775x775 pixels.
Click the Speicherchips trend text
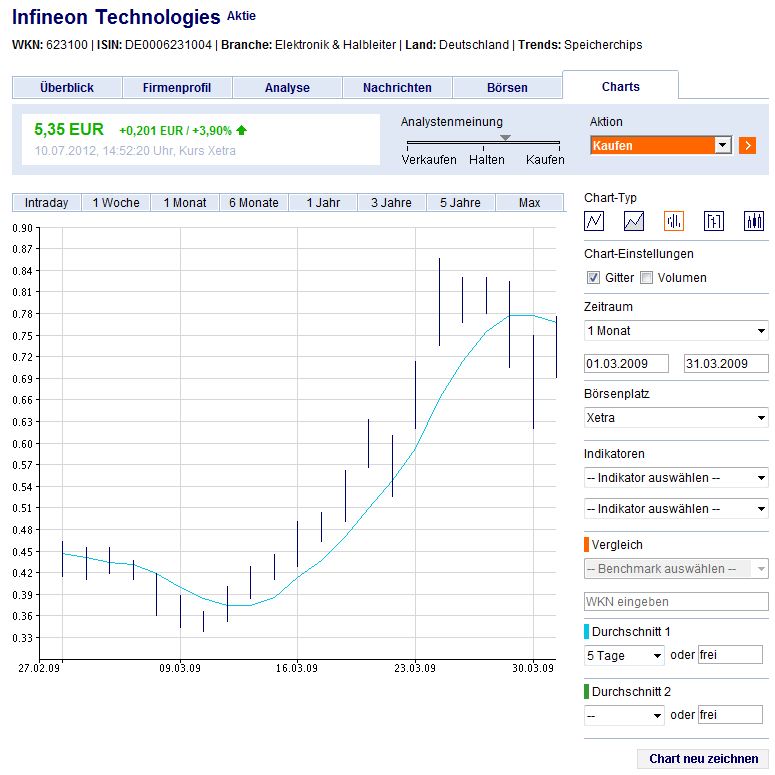(603, 45)
